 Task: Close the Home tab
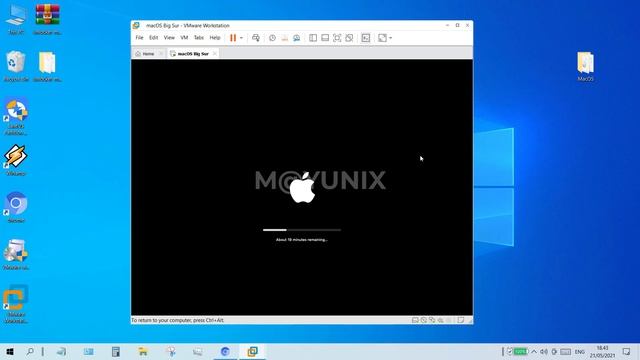pyautogui.click(x=161, y=53)
